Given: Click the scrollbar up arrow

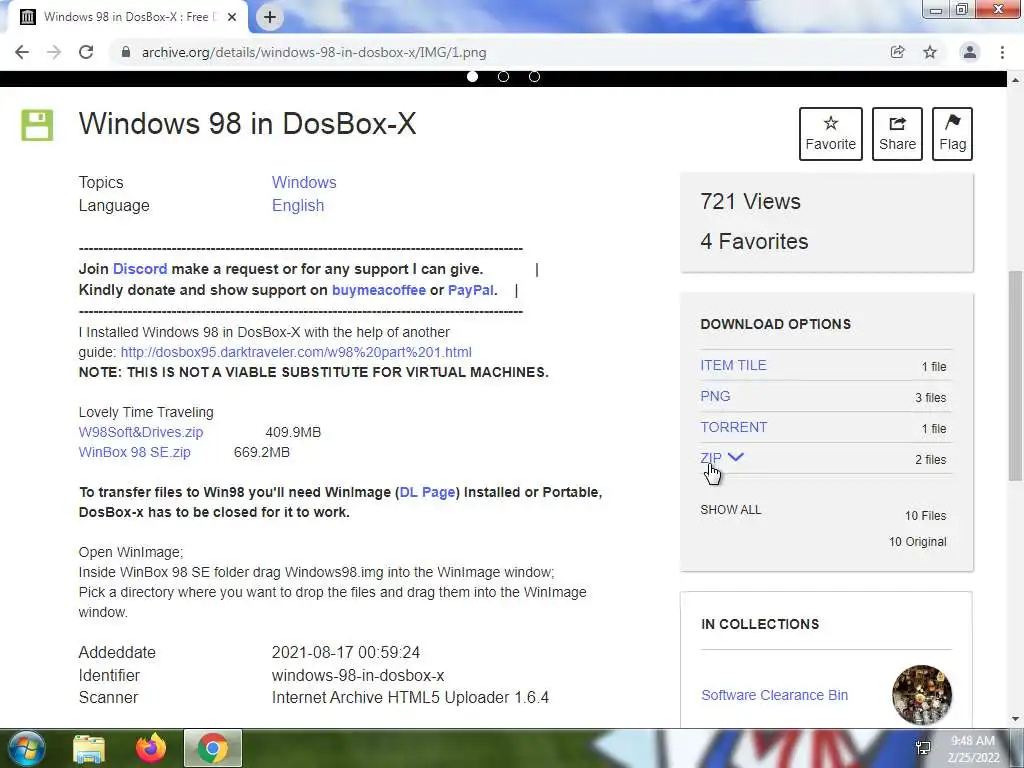Looking at the screenshot, I should pos(1015,80).
